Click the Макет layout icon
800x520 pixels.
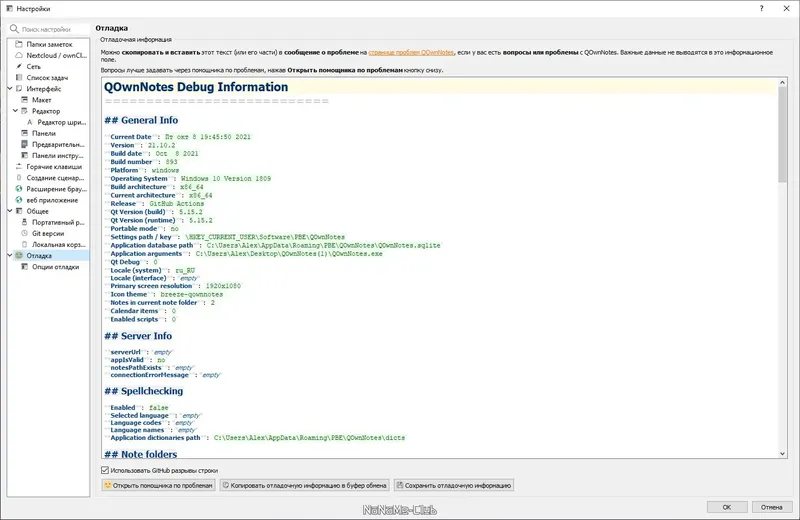point(24,100)
